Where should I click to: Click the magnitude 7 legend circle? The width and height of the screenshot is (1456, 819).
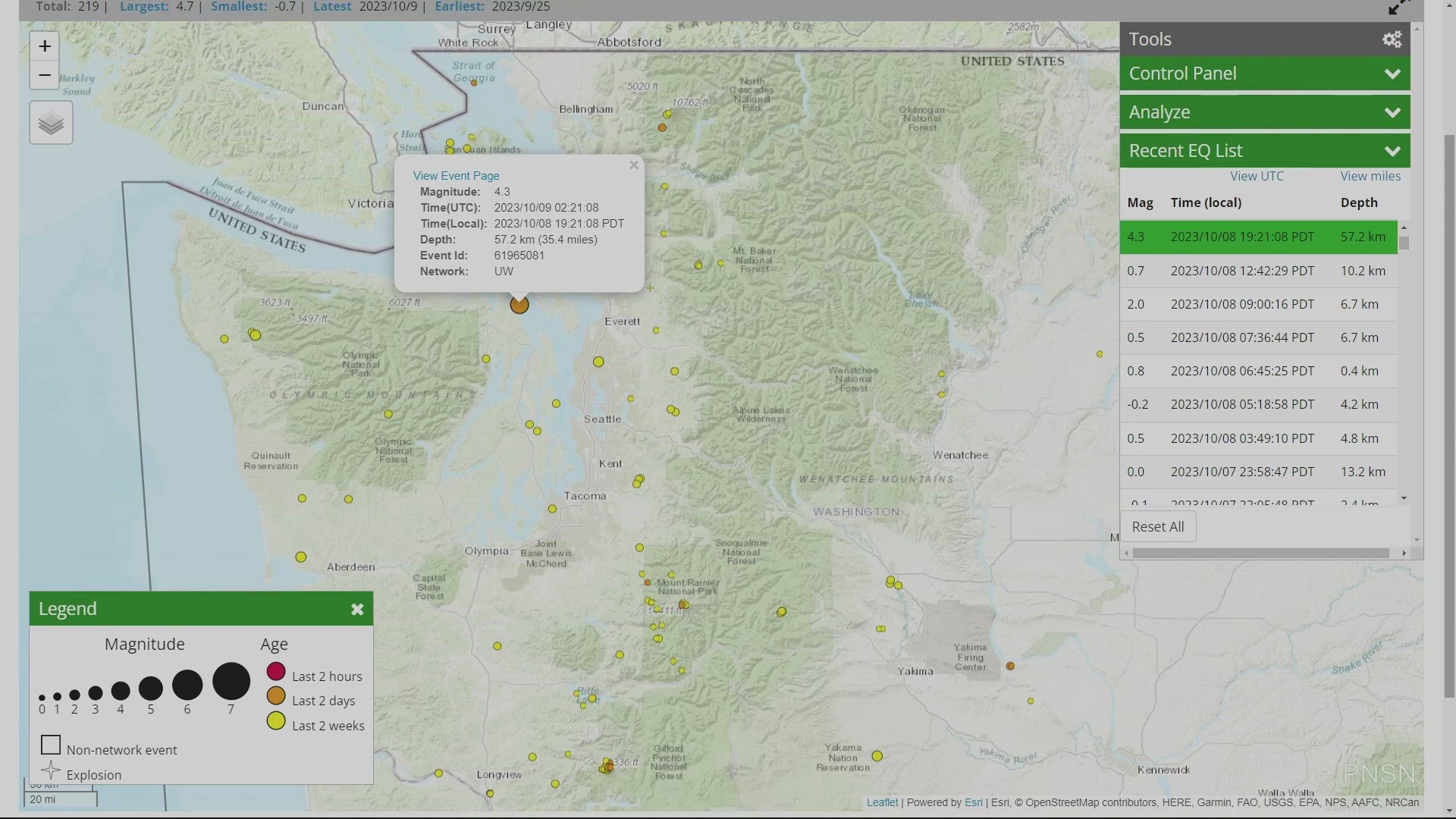point(231,681)
